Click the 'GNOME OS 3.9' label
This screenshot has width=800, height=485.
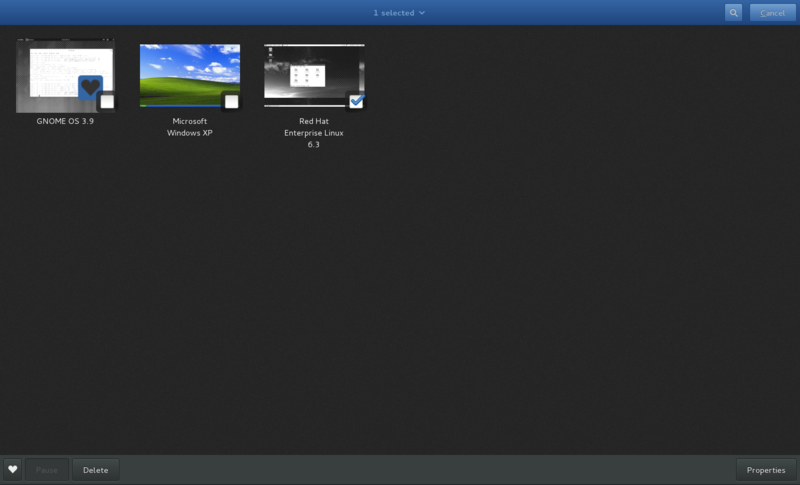[65, 121]
